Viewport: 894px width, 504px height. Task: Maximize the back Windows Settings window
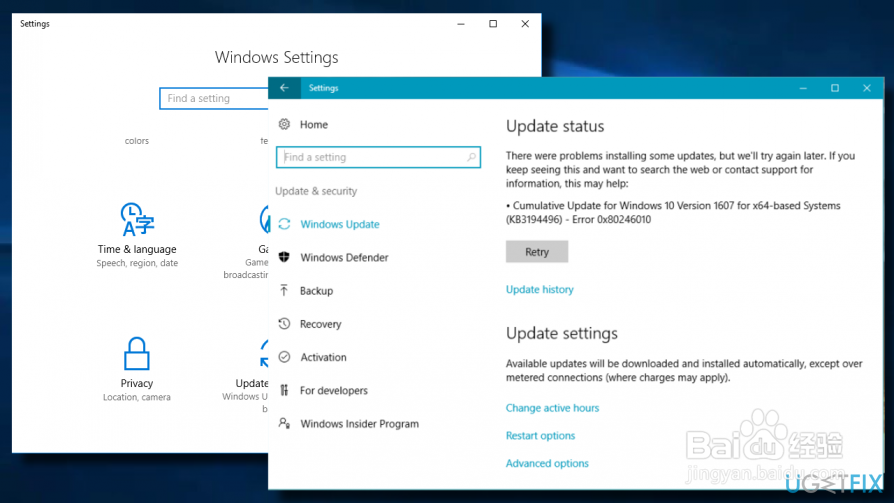(x=493, y=24)
